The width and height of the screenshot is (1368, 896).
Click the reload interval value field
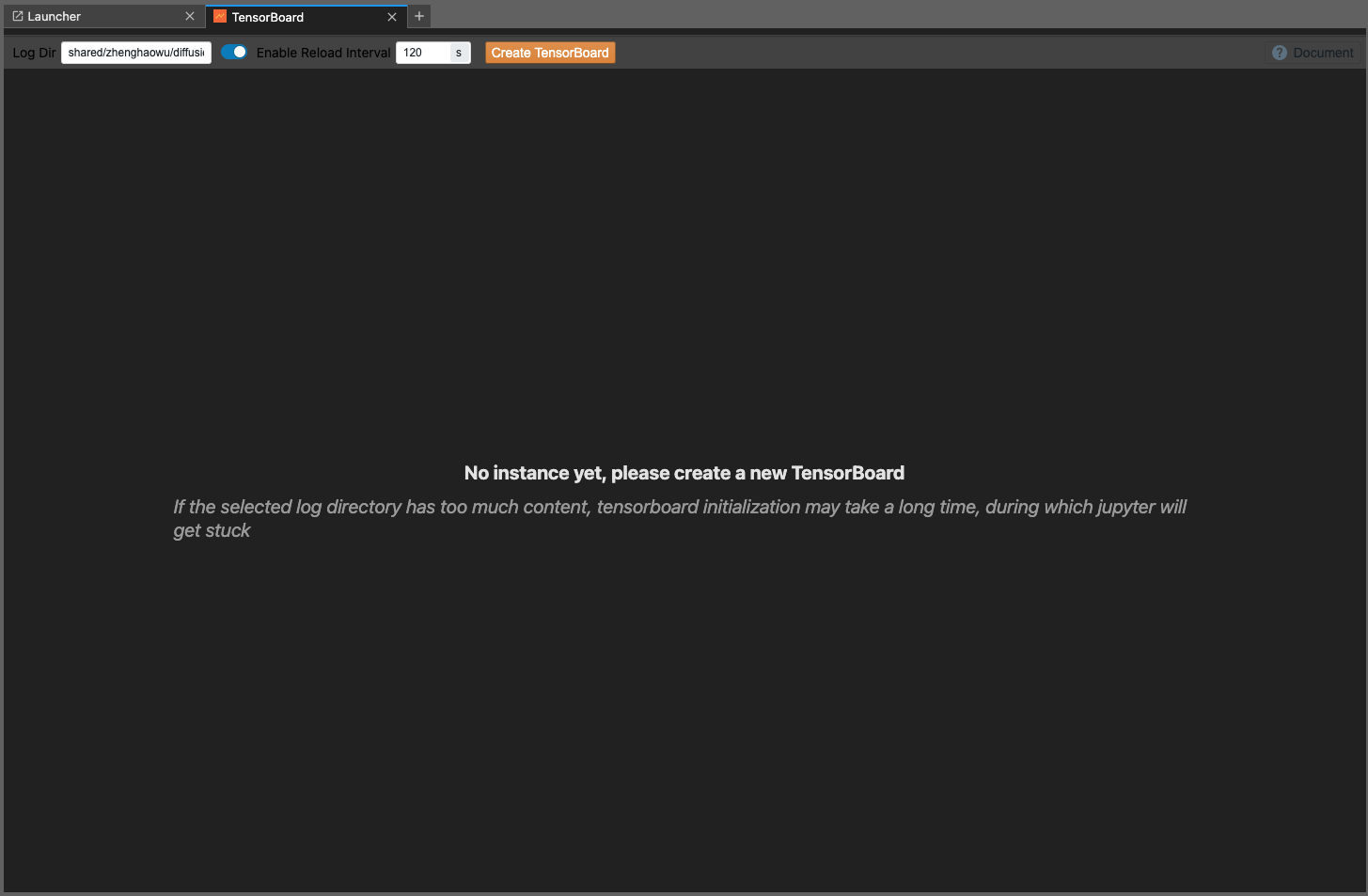423,53
